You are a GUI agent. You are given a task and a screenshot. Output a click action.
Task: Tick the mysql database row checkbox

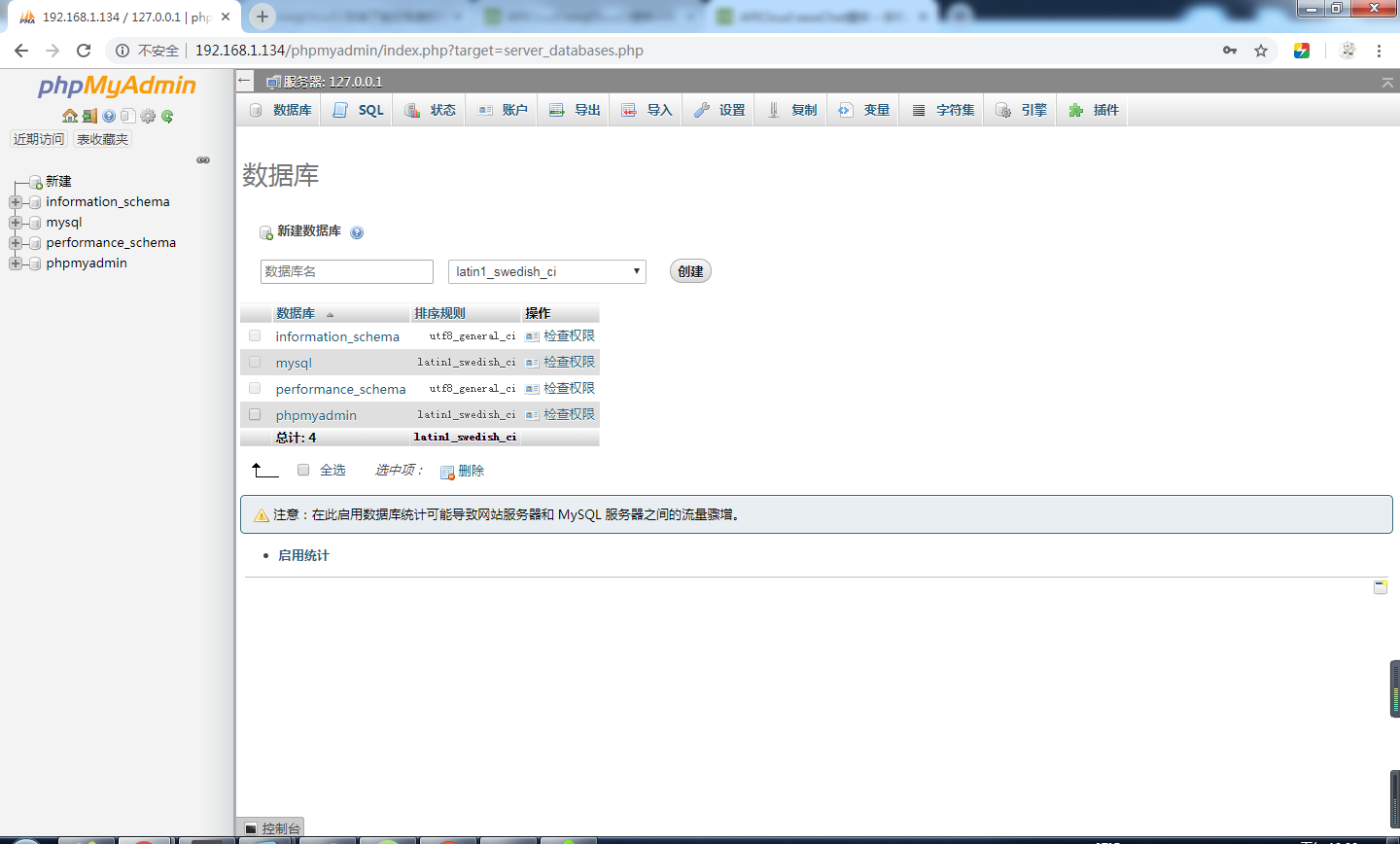coord(255,362)
